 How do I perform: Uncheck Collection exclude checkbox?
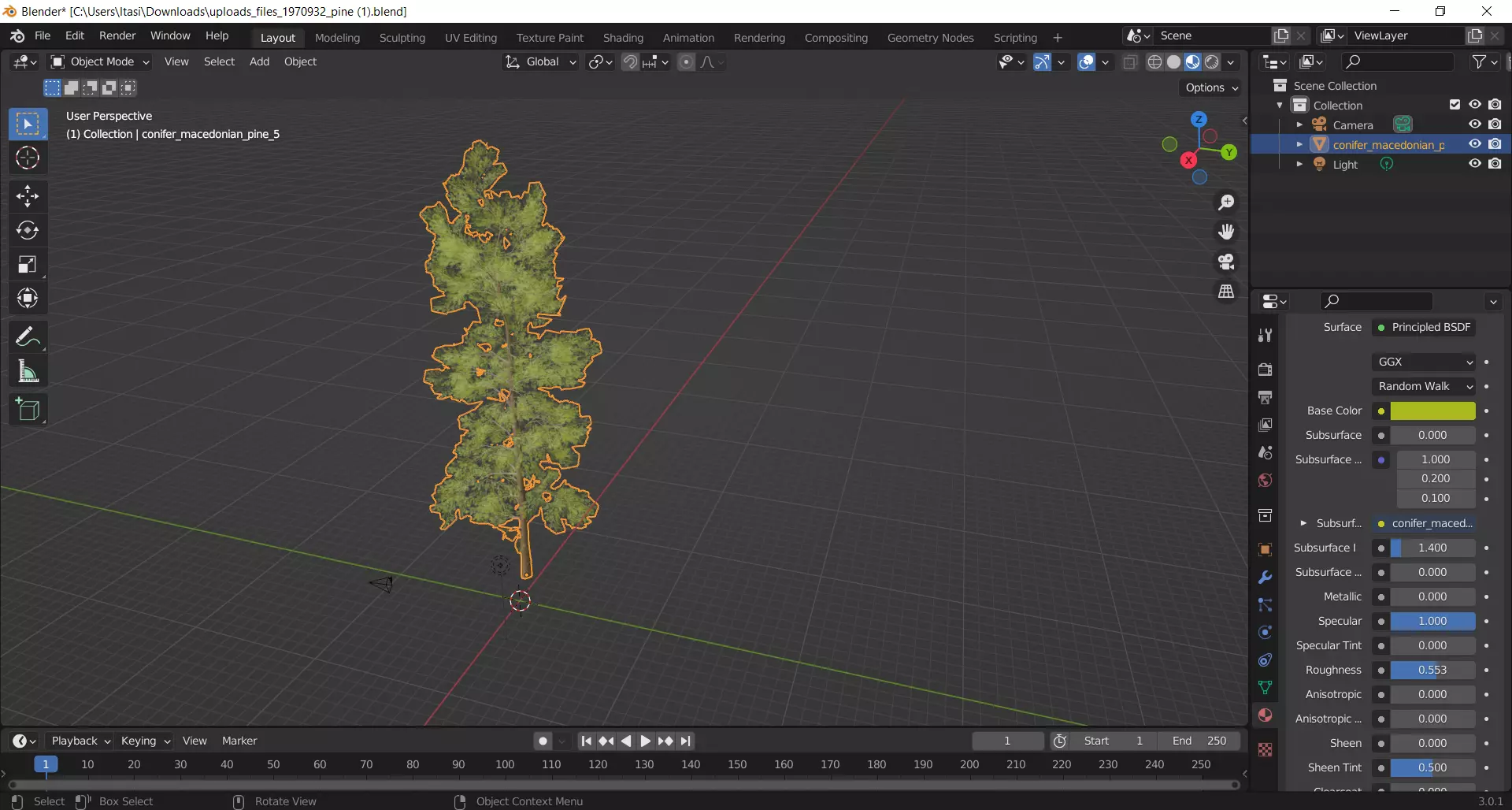coord(1455,105)
